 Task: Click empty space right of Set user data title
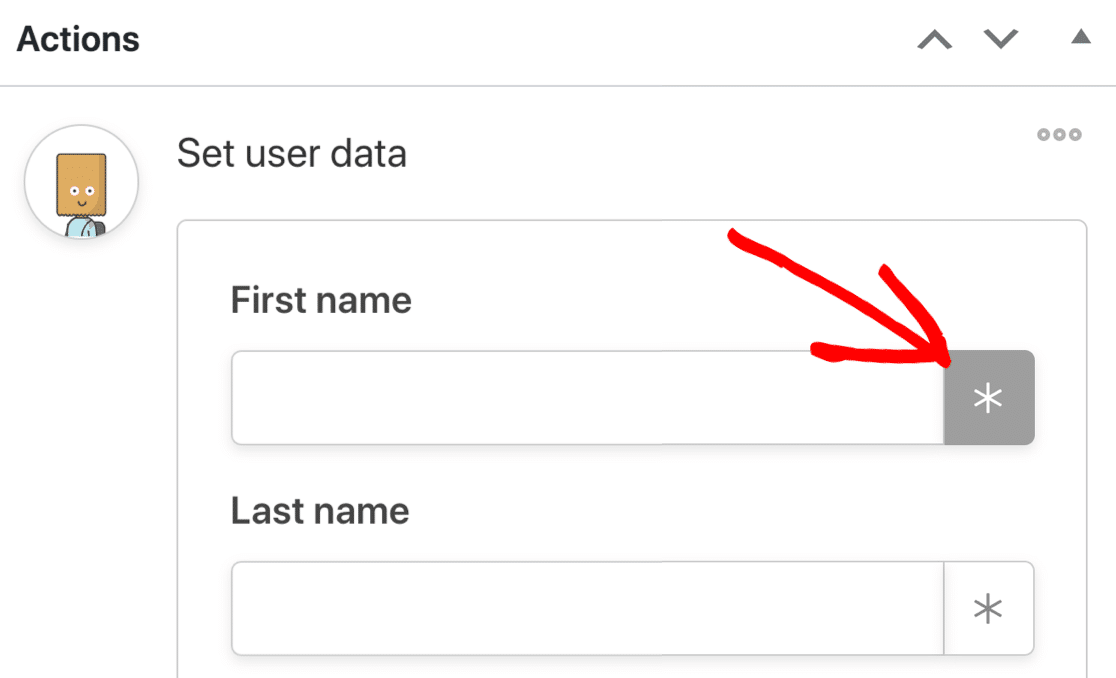(700, 154)
